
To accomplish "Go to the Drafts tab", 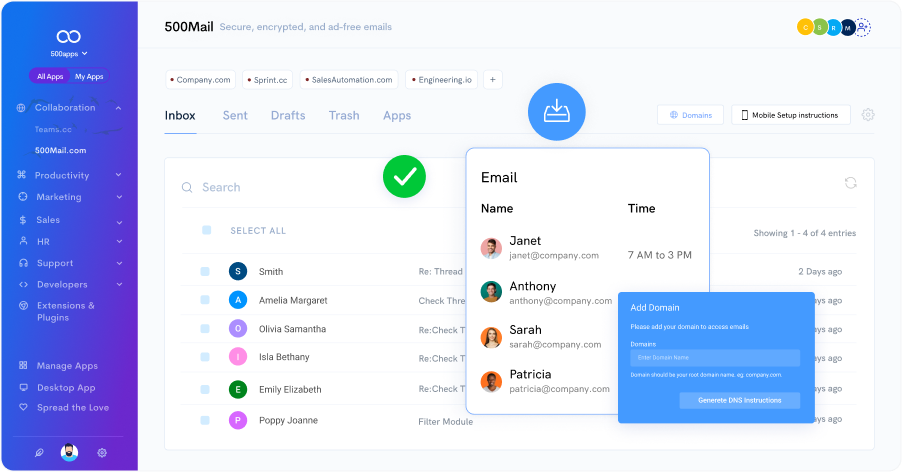I will 288,115.
